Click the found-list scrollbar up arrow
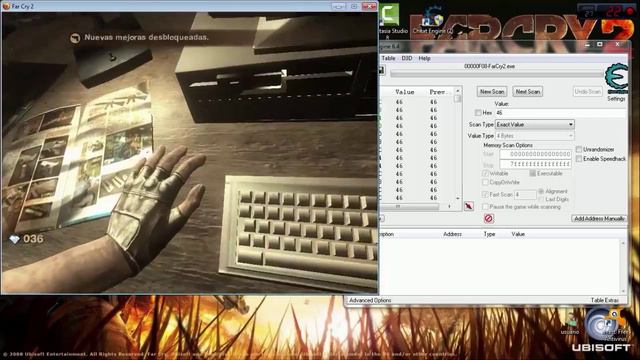The width and height of the screenshot is (640, 360). [458, 91]
